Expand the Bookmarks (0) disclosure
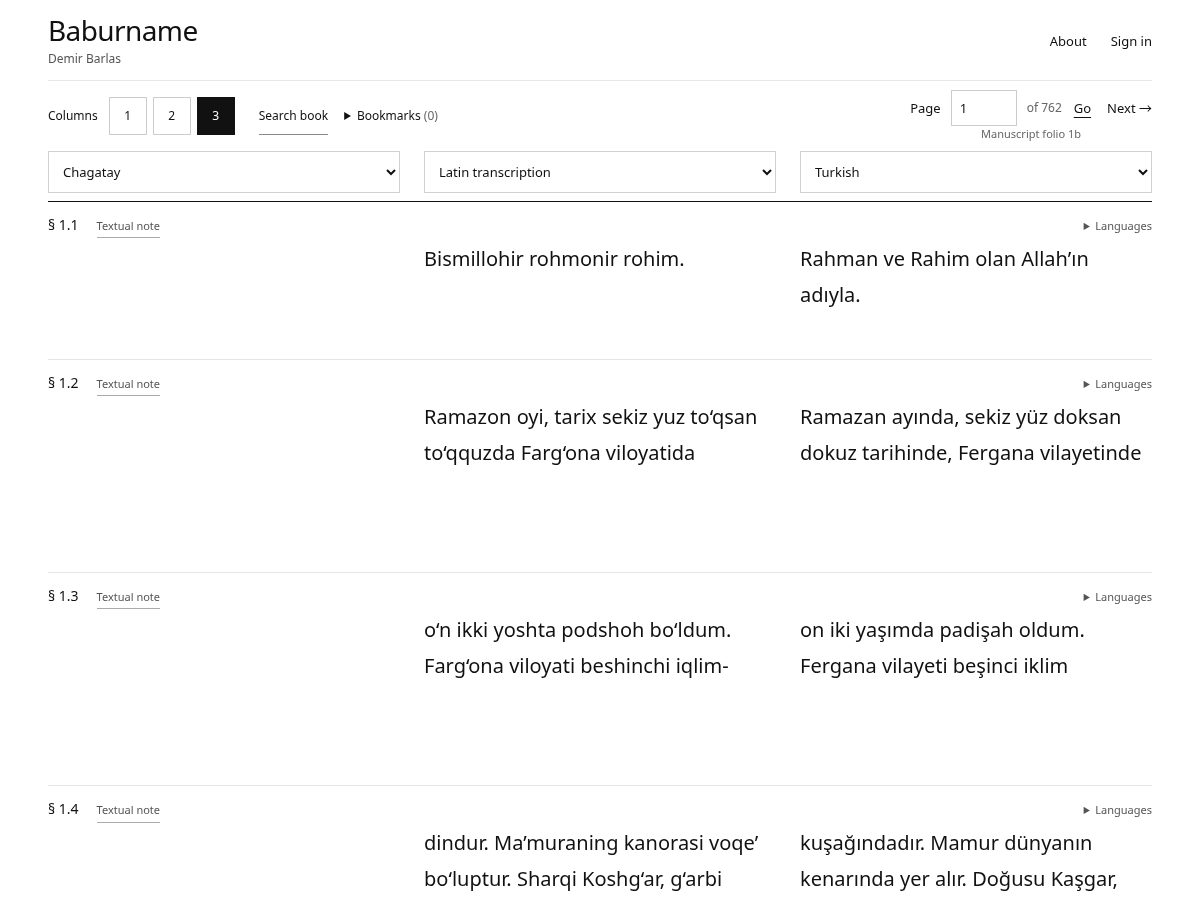 click(391, 116)
